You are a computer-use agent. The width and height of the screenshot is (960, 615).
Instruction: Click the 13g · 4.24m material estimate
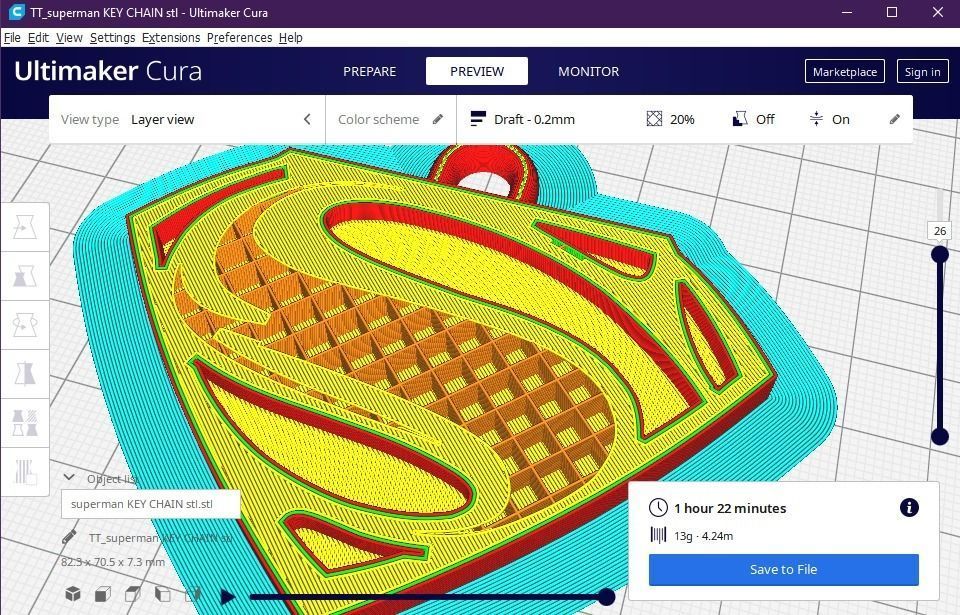pyautogui.click(x=703, y=536)
